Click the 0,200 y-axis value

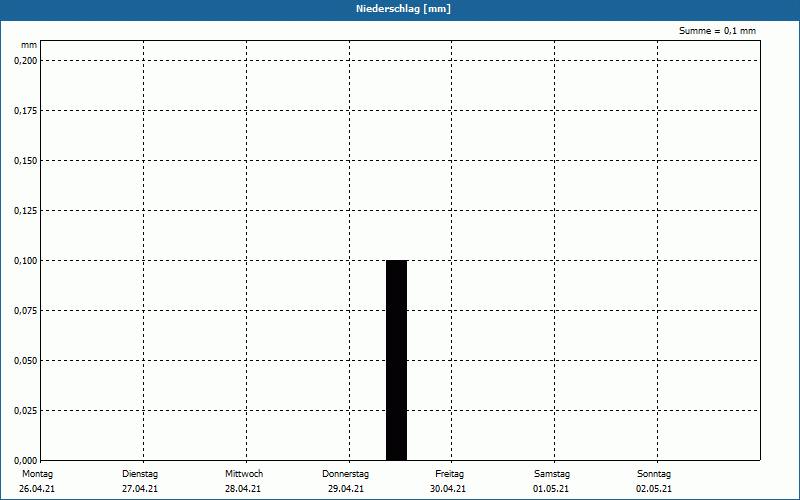pyautogui.click(x=26, y=61)
